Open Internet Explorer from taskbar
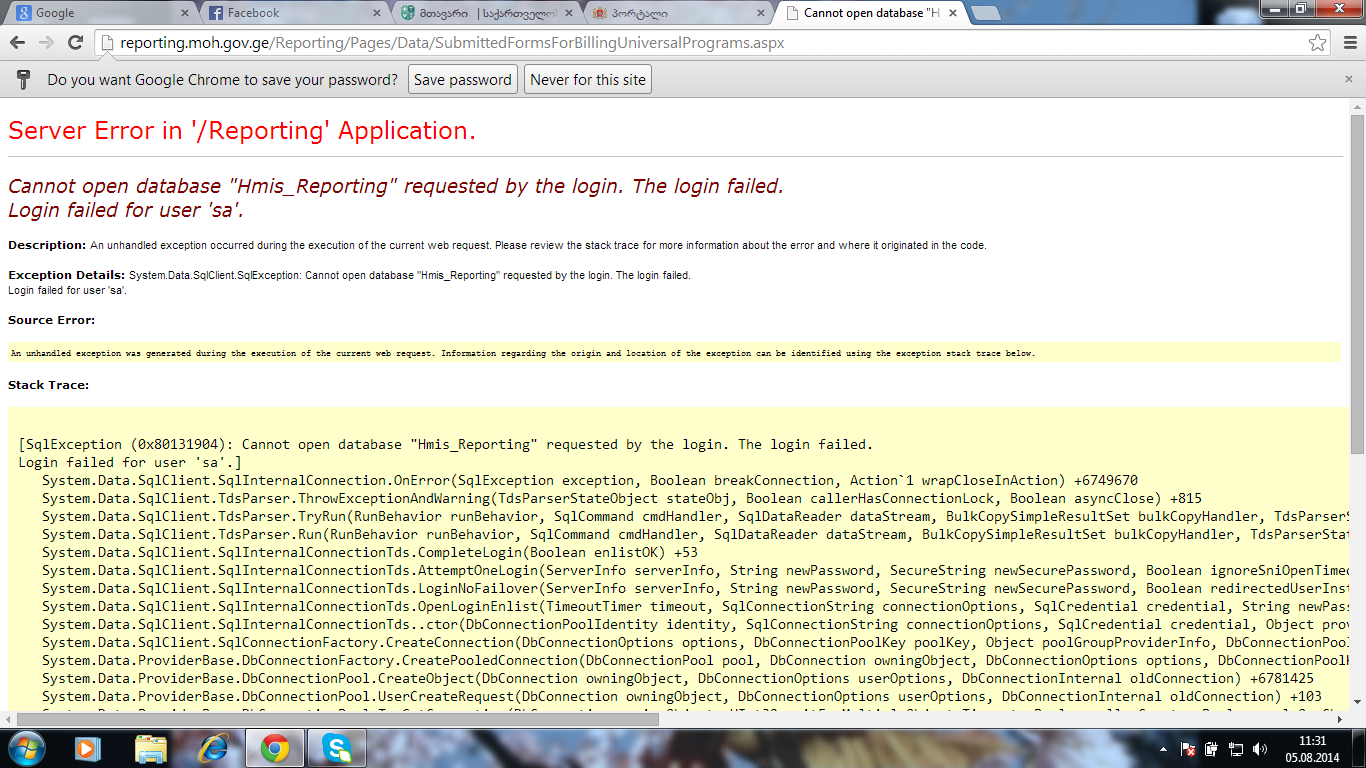 (213, 748)
